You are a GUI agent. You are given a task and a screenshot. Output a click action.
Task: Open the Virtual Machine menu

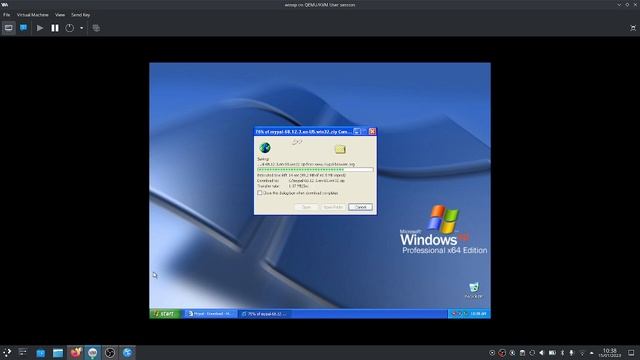(33, 15)
